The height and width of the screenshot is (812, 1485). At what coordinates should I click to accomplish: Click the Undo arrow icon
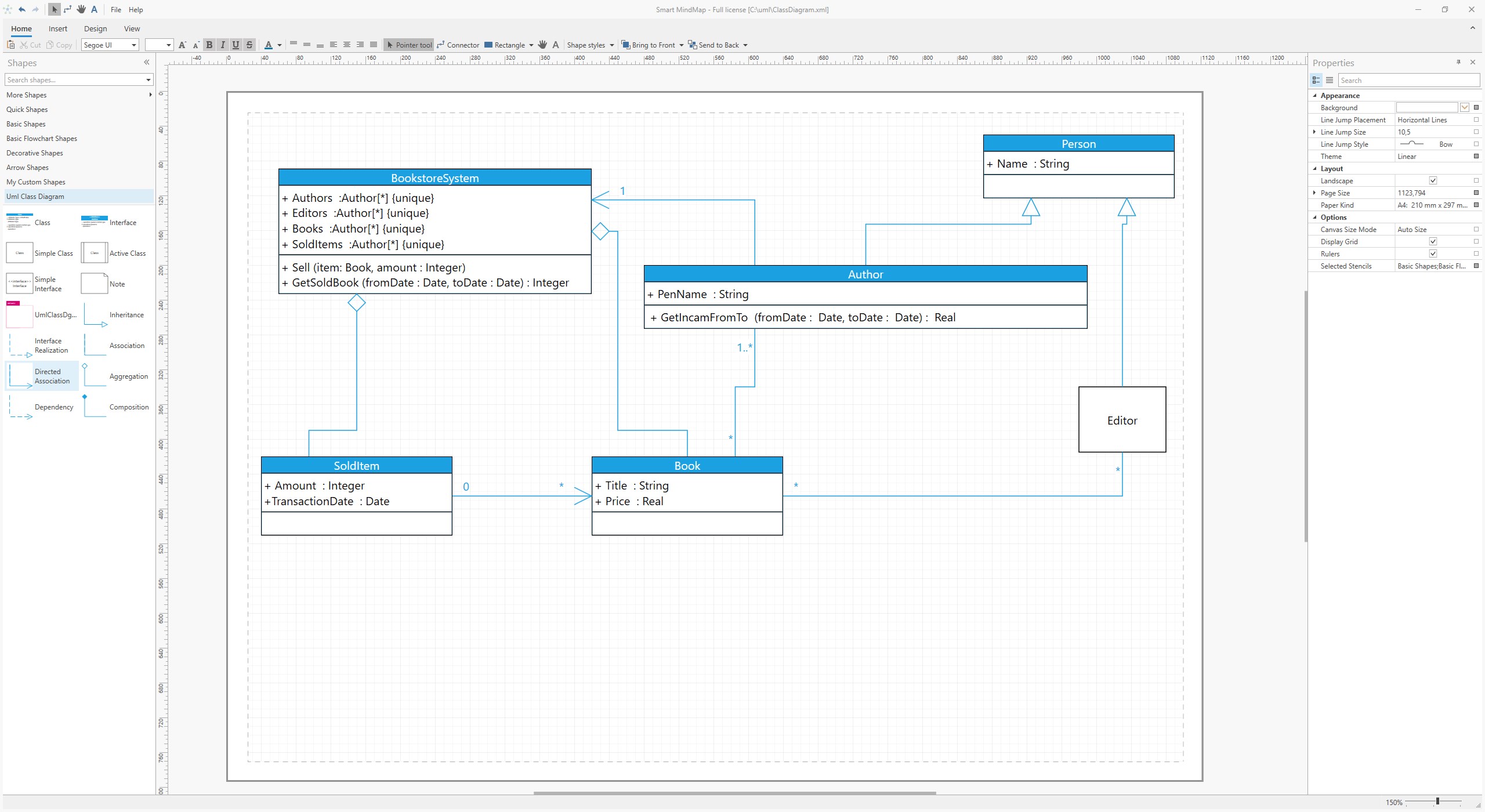[x=22, y=9]
